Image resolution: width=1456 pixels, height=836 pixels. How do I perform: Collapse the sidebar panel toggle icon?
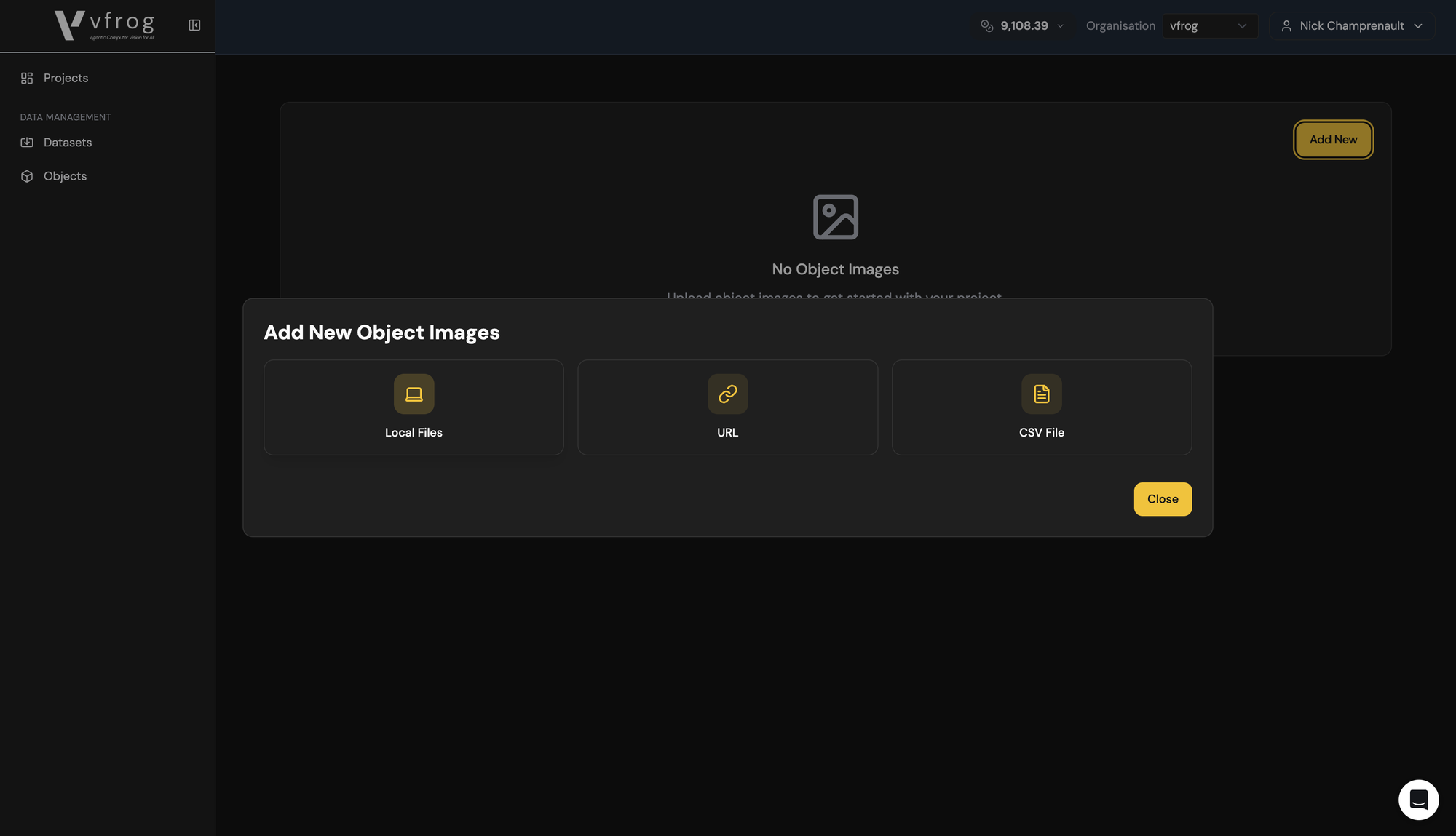pyautogui.click(x=194, y=25)
